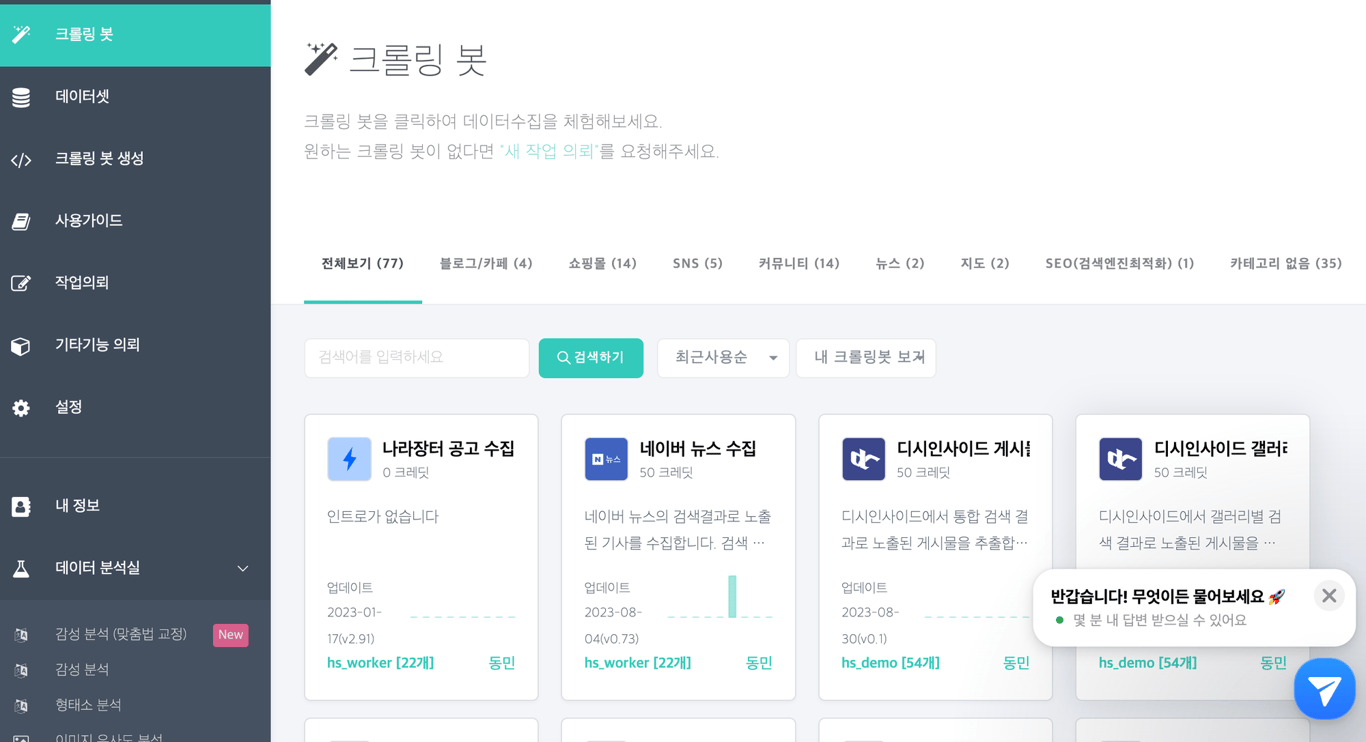The image size is (1366, 742).
Task: Select the 디시인사이드 갤러리 card logo
Action: (x=1120, y=459)
